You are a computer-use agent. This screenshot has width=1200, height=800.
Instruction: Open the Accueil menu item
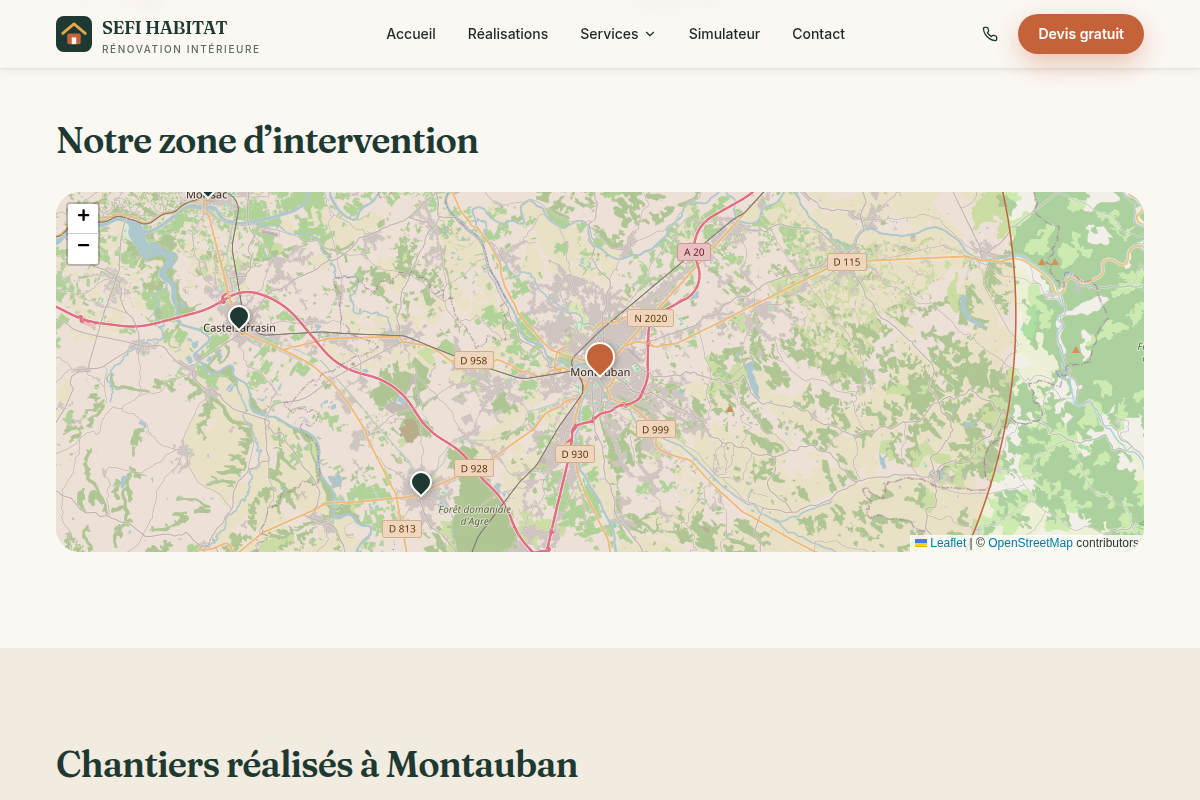[411, 34]
